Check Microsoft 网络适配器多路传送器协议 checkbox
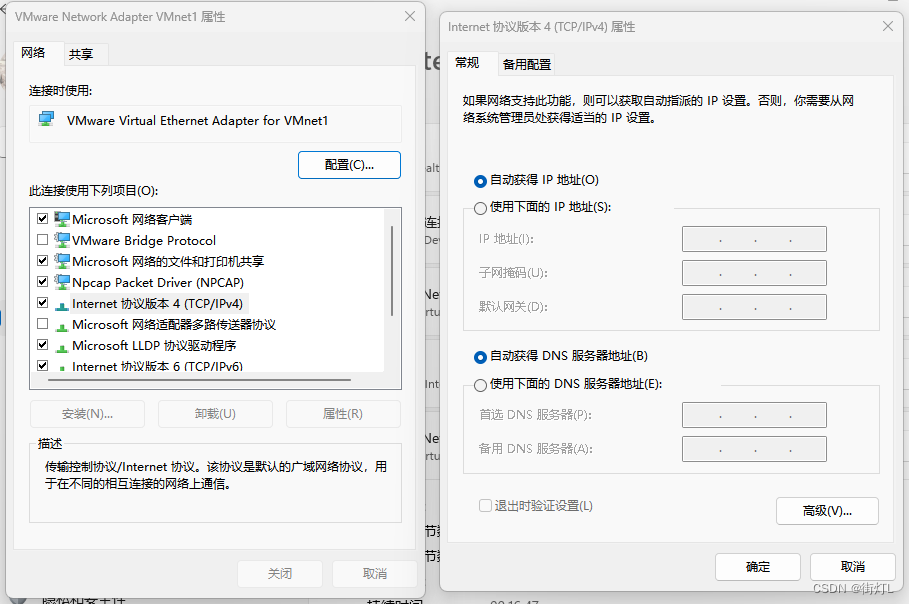The image size is (909, 604). tap(42, 323)
